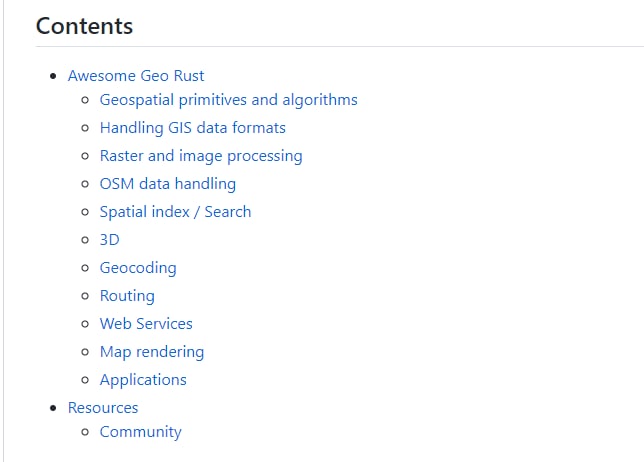Open the Routing link

point(127,296)
